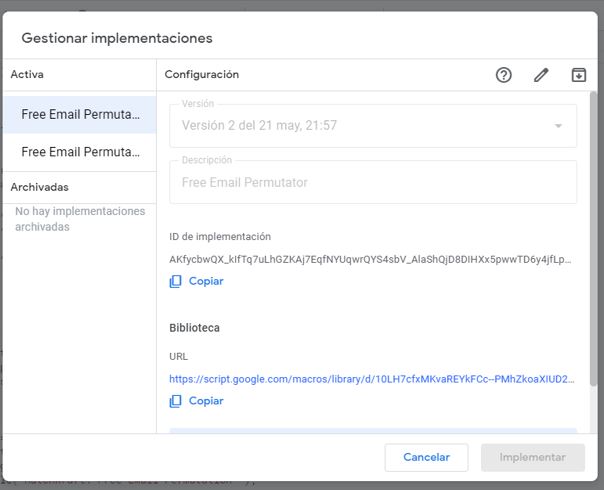The image size is (604, 490).
Task: Click the copy icon under the Biblioteca URL
Action: (175, 401)
